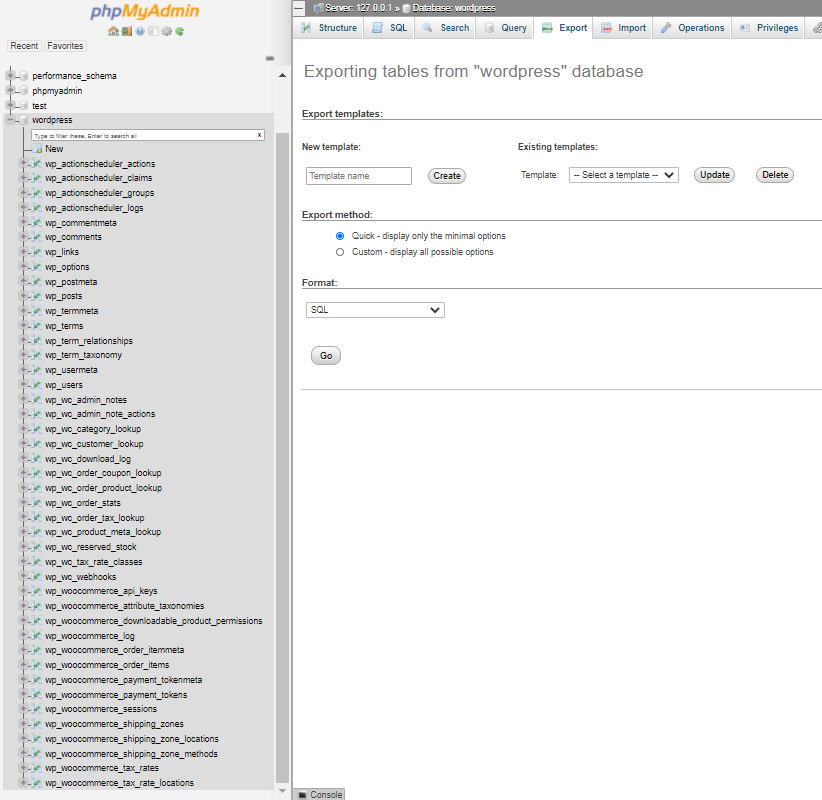Click the wp_links table icon

click(36, 252)
